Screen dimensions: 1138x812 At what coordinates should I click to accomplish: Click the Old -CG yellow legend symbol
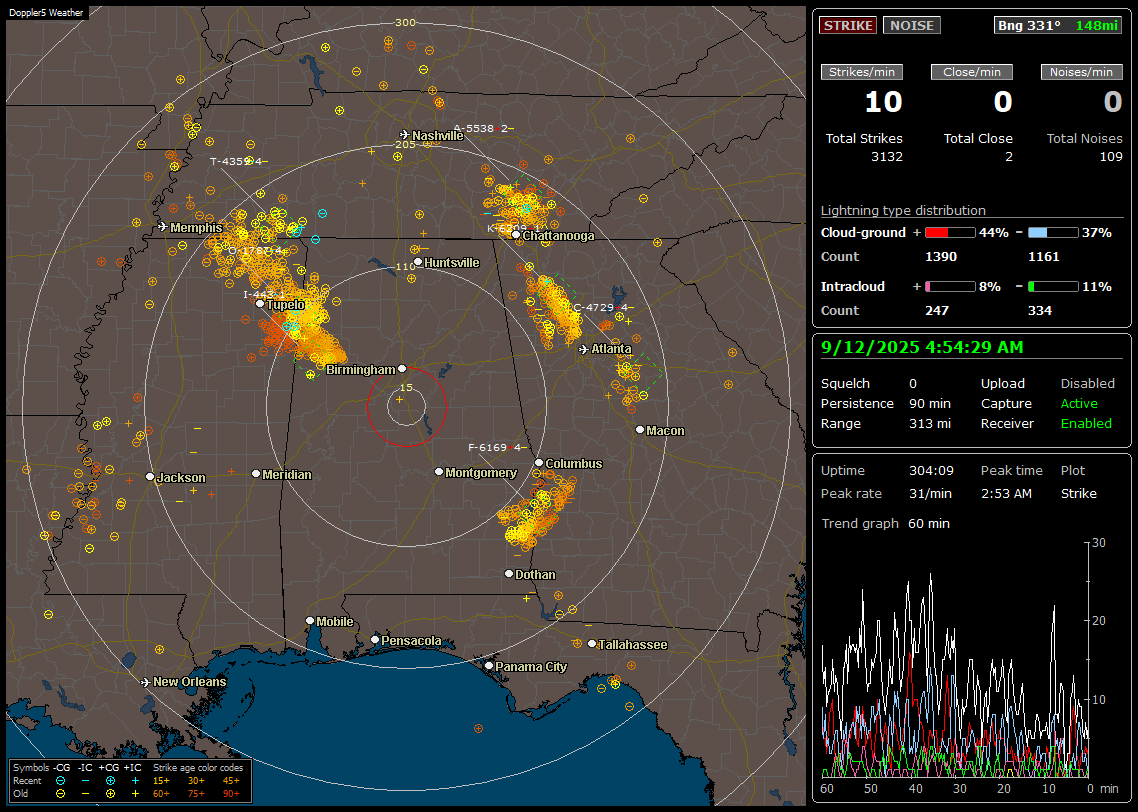(60, 794)
